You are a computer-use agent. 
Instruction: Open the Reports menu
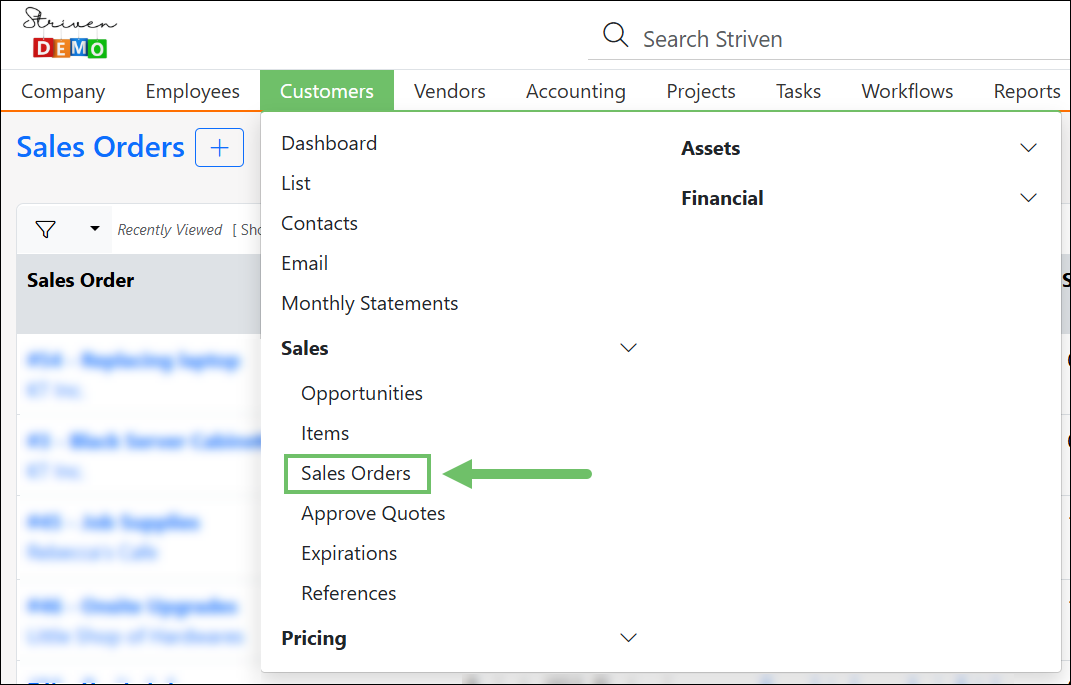[x=1027, y=91]
